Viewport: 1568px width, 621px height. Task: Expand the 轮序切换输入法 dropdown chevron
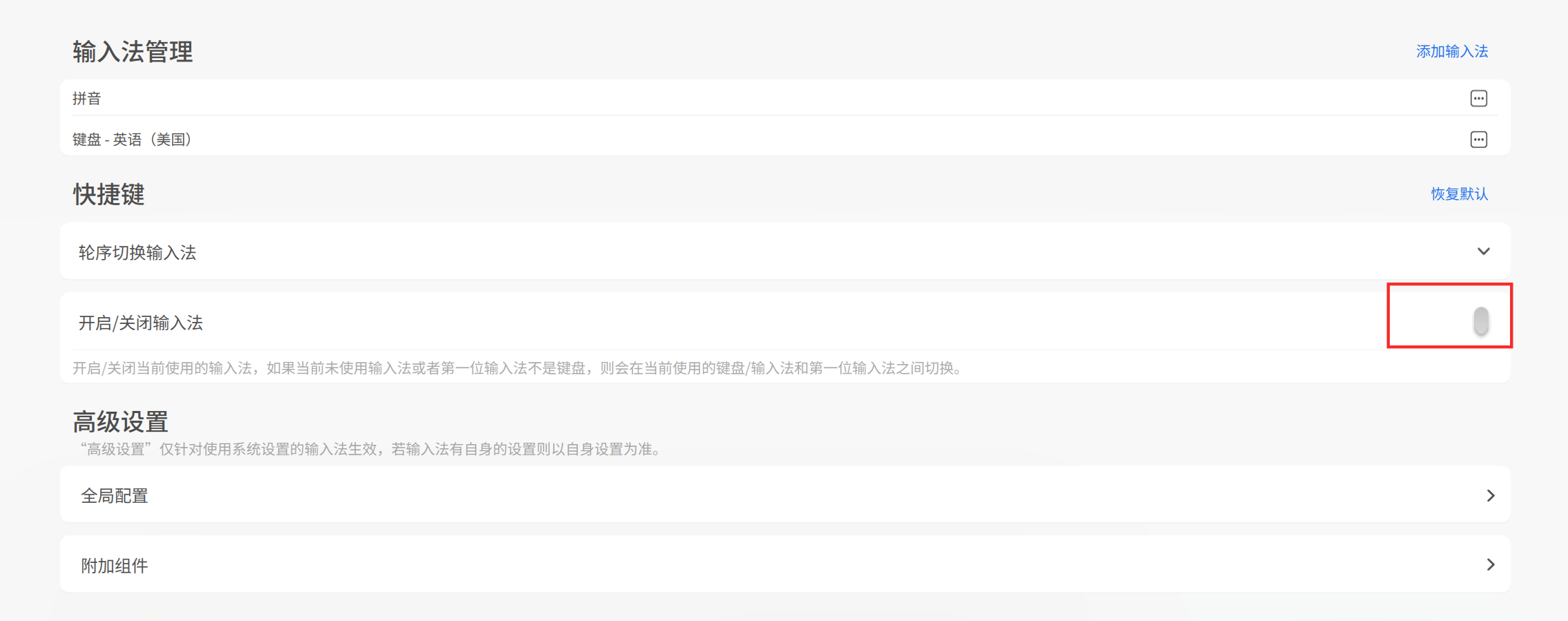[1483, 251]
